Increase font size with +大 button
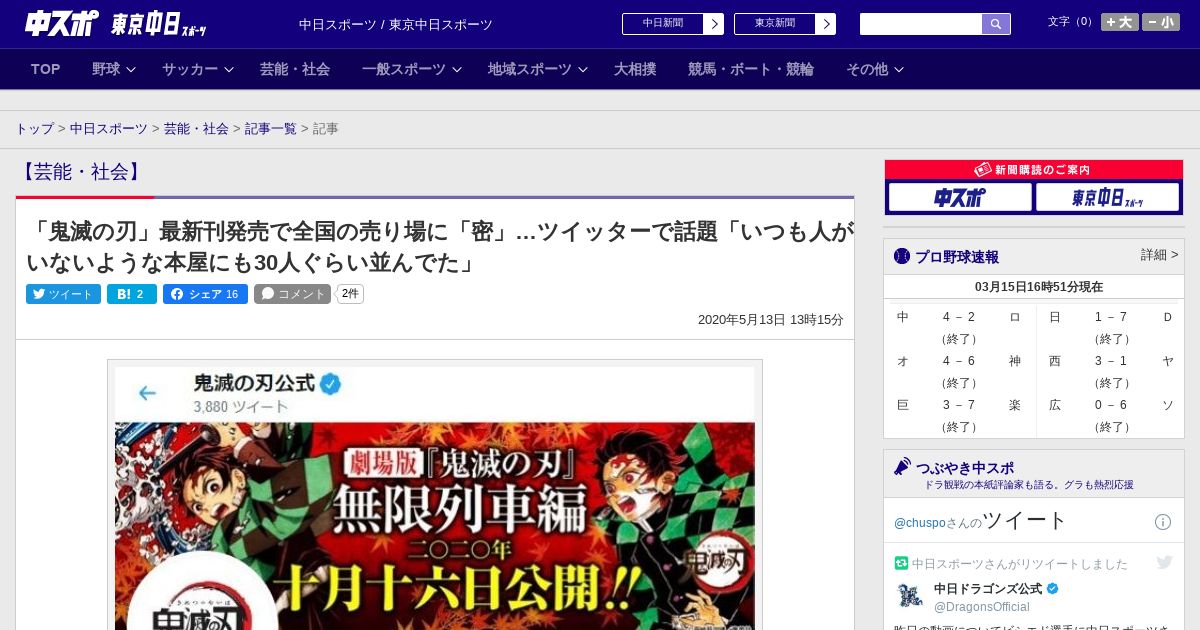The width and height of the screenshot is (1200, 630). click(x=1119, y=22)
